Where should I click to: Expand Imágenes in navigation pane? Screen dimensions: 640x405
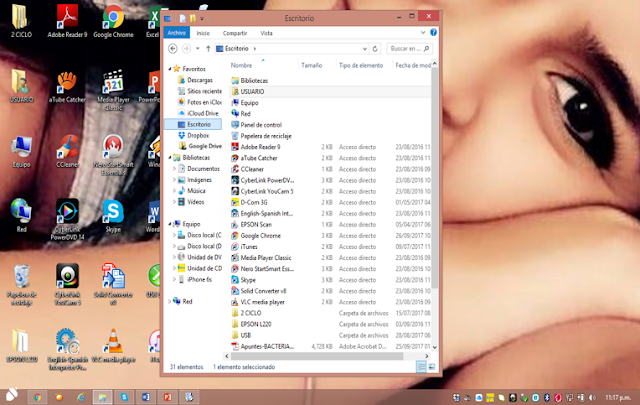pos(174,180)
